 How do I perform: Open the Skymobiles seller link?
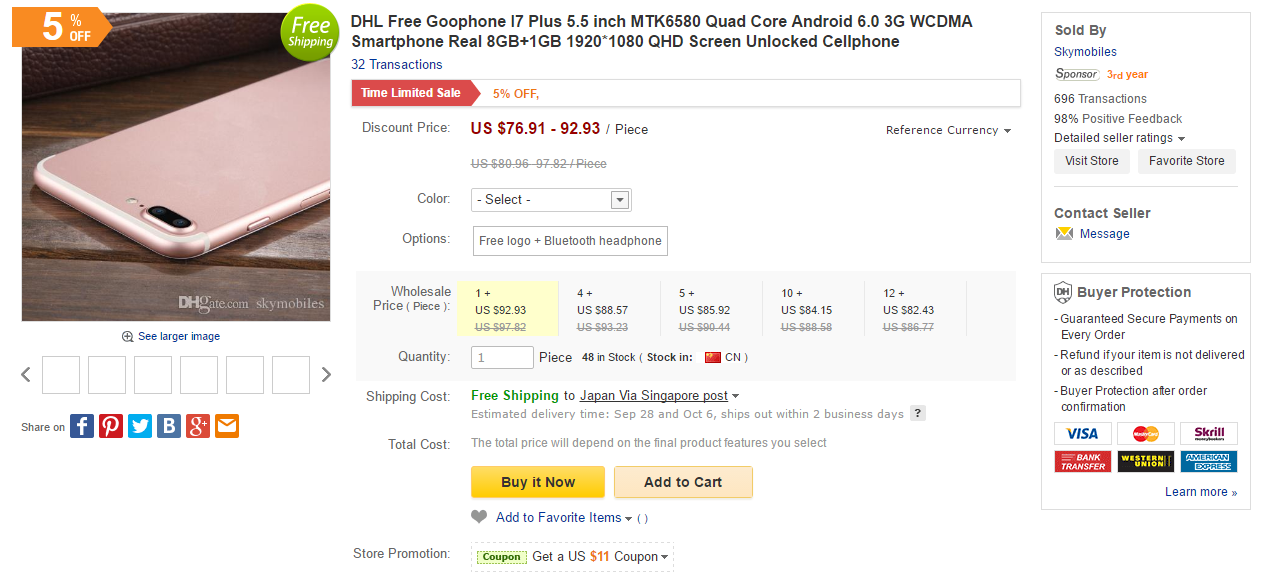point(1085,52)
